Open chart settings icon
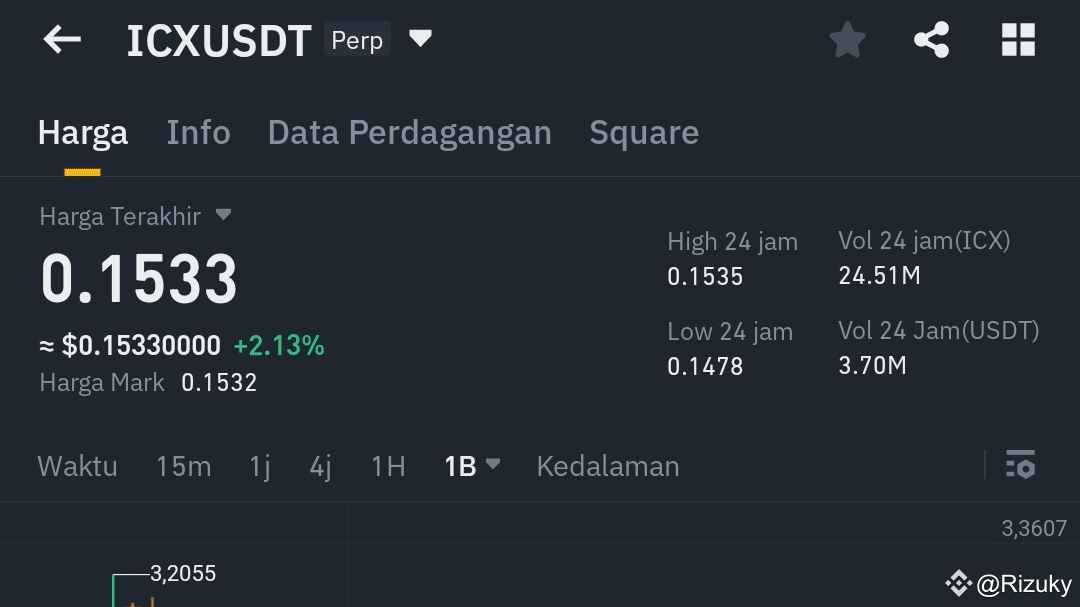1080x607 pixels. pyautogui.click(x=1020, y=465)
